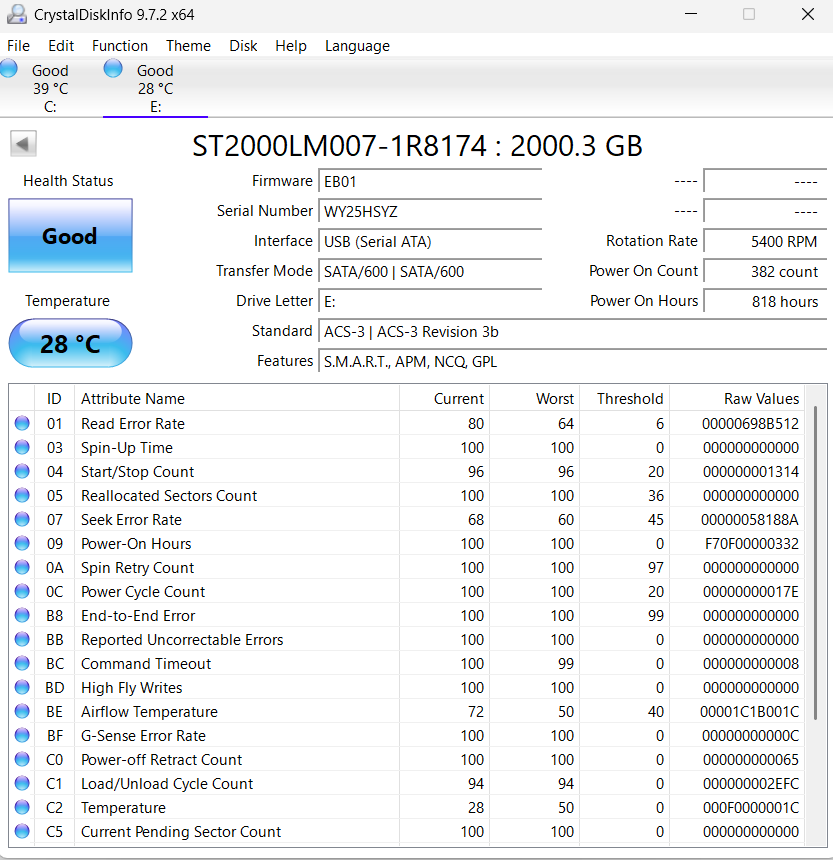
Task: Click the 28 °C temperature button
Action: coord(70,344)
